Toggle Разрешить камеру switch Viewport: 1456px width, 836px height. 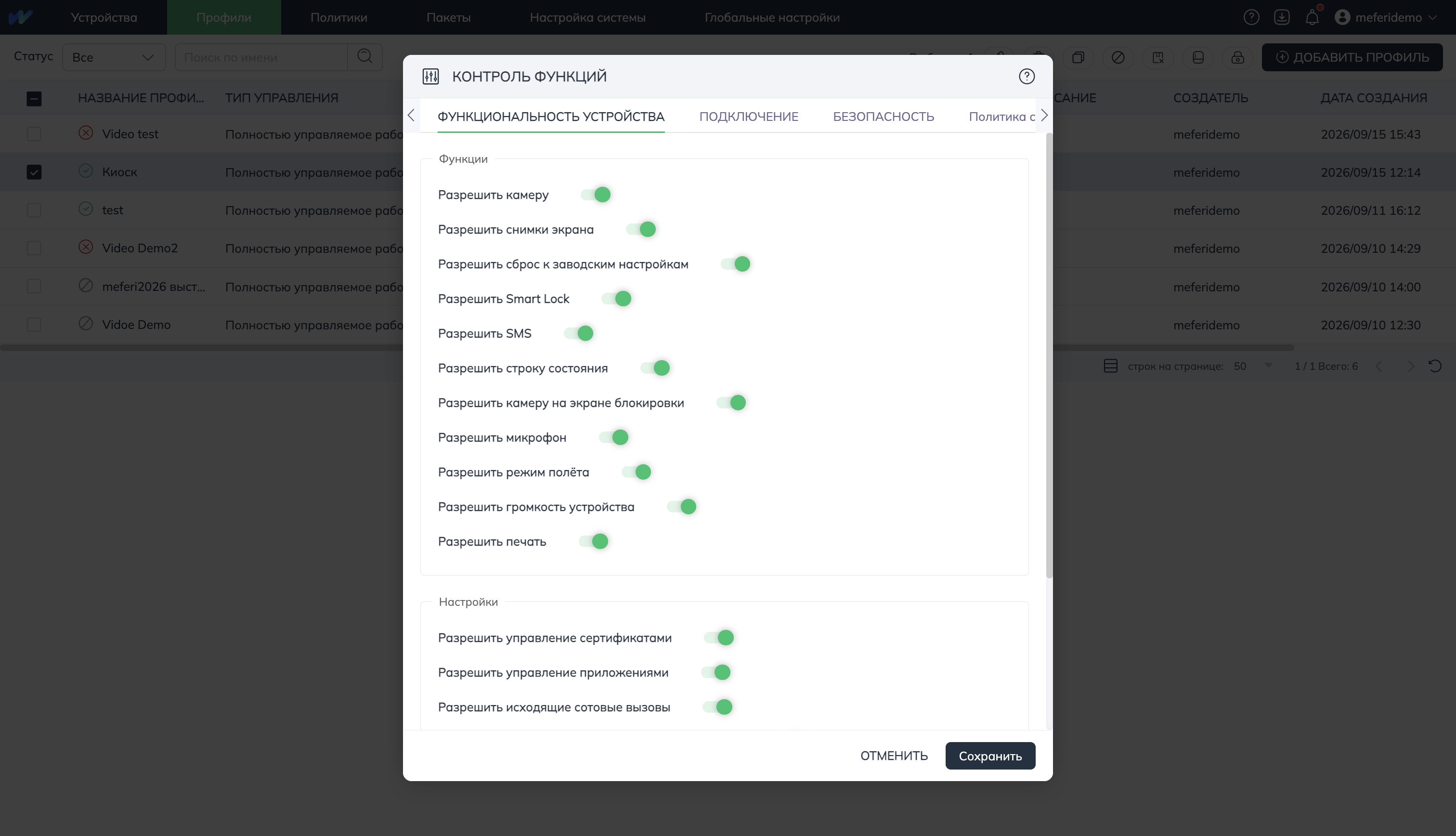tap(595, 195)
